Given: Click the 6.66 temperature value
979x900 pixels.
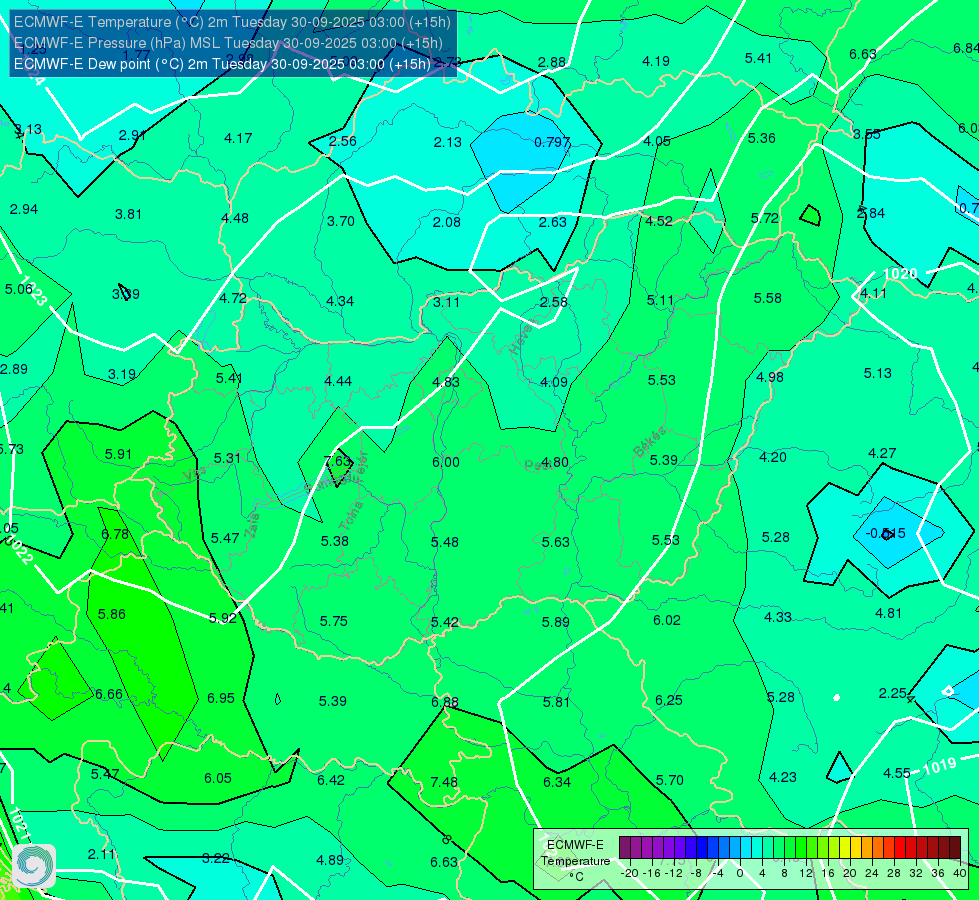Looking at the screenshot, I should (109, 695).
